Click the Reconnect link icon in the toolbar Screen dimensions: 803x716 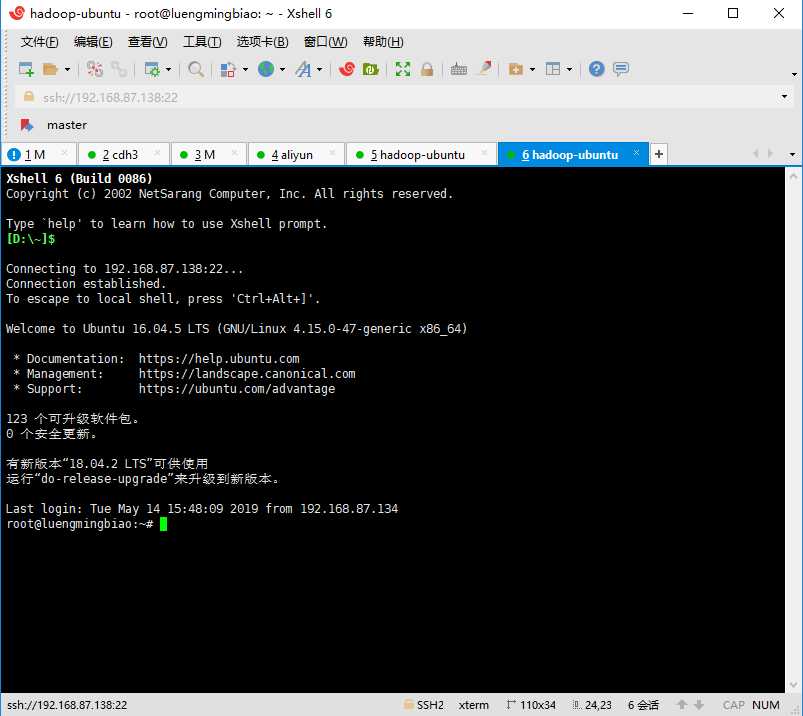tap(119, 69)
